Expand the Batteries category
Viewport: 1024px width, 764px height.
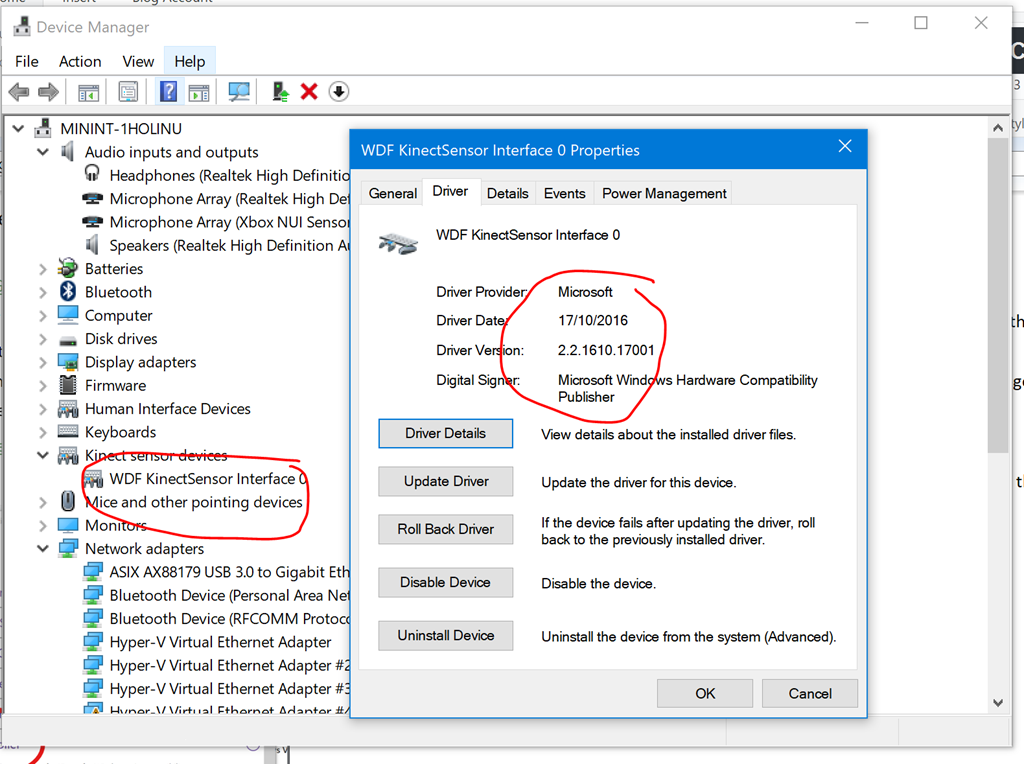click(43, 269)
